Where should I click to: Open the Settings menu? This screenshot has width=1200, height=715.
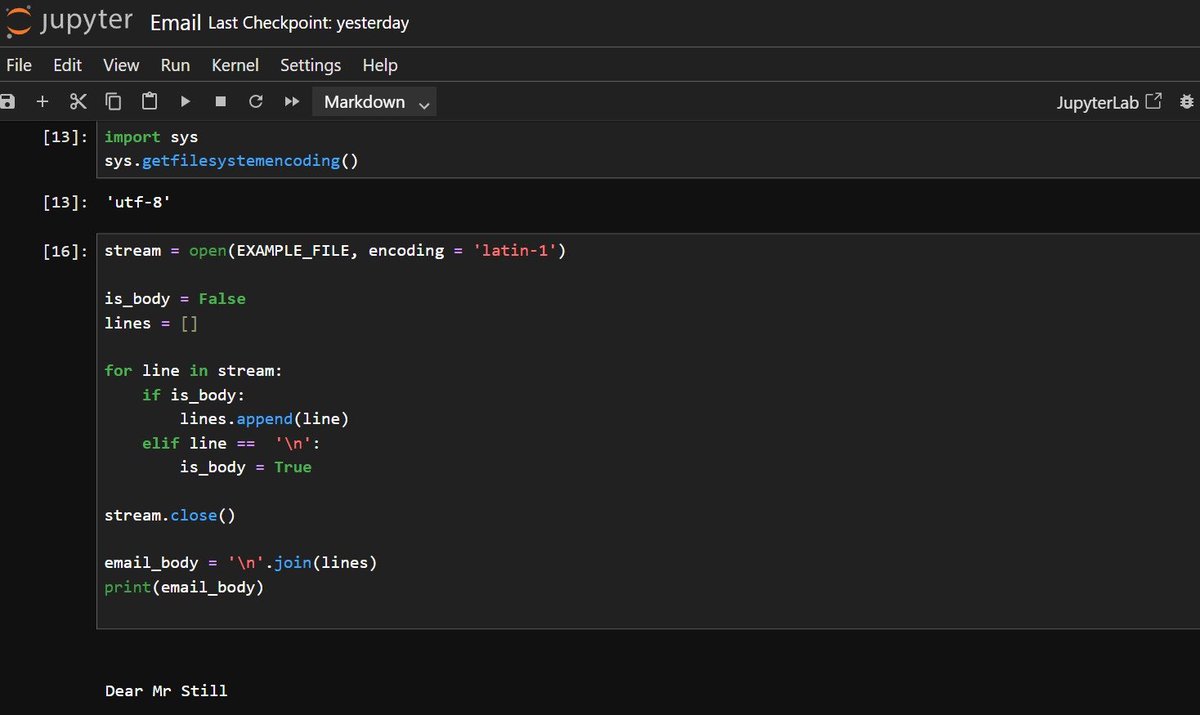pos(310,65)
